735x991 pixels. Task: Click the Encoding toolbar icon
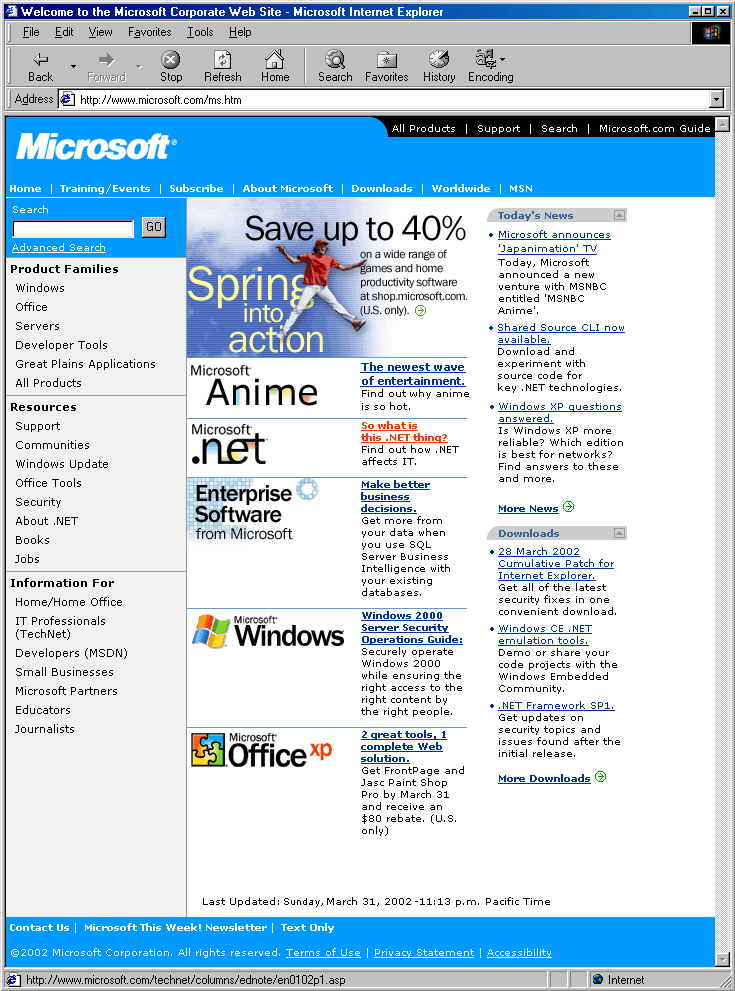coord(485,59)
